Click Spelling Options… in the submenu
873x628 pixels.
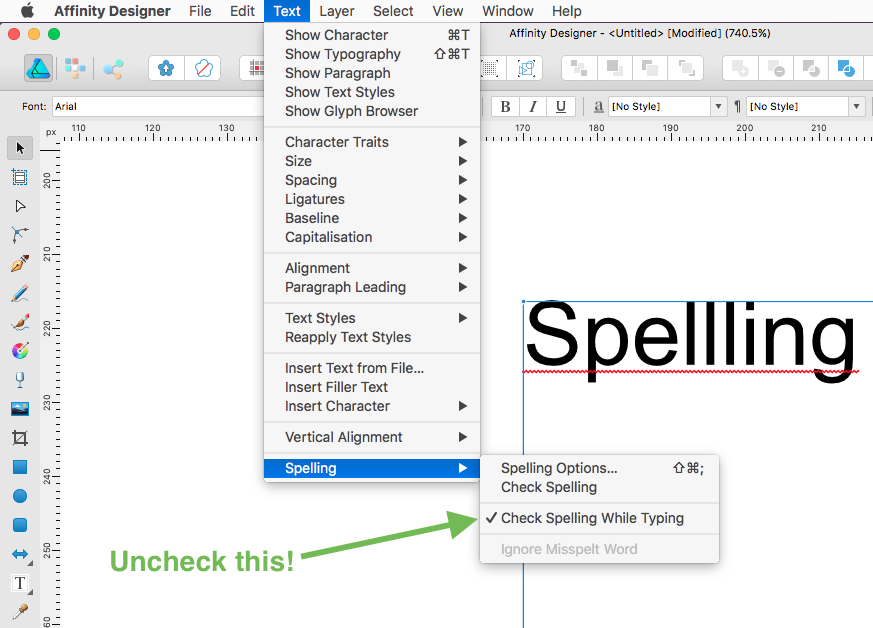pos(559,468)
